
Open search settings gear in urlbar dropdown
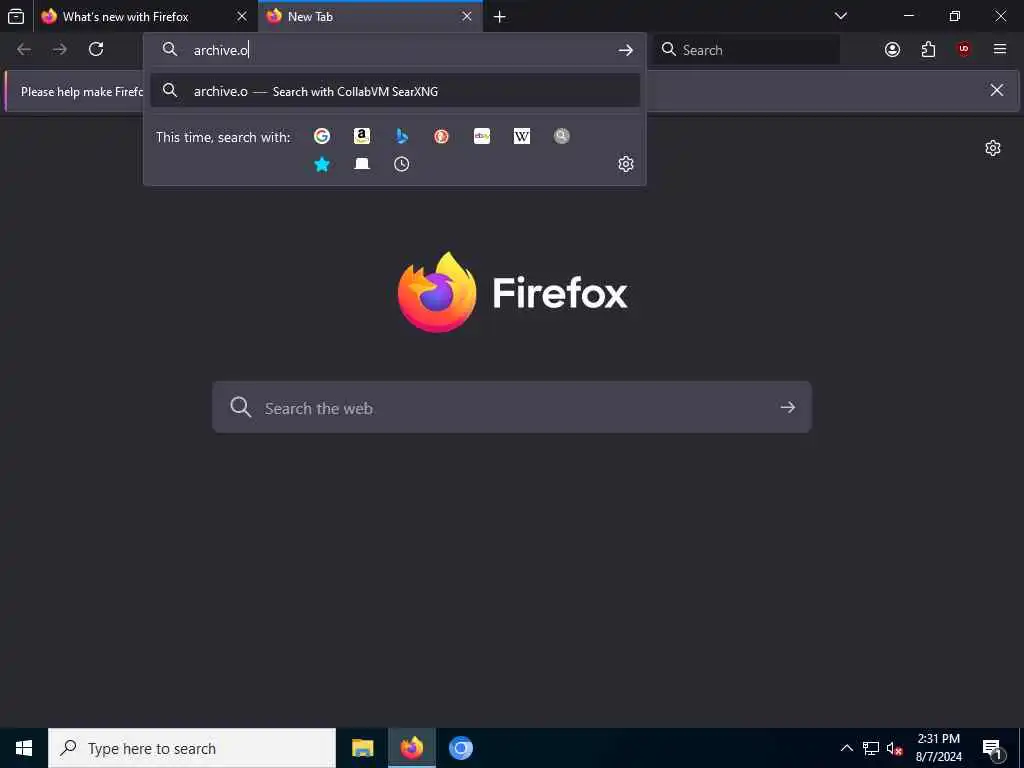tap(626, 164)
